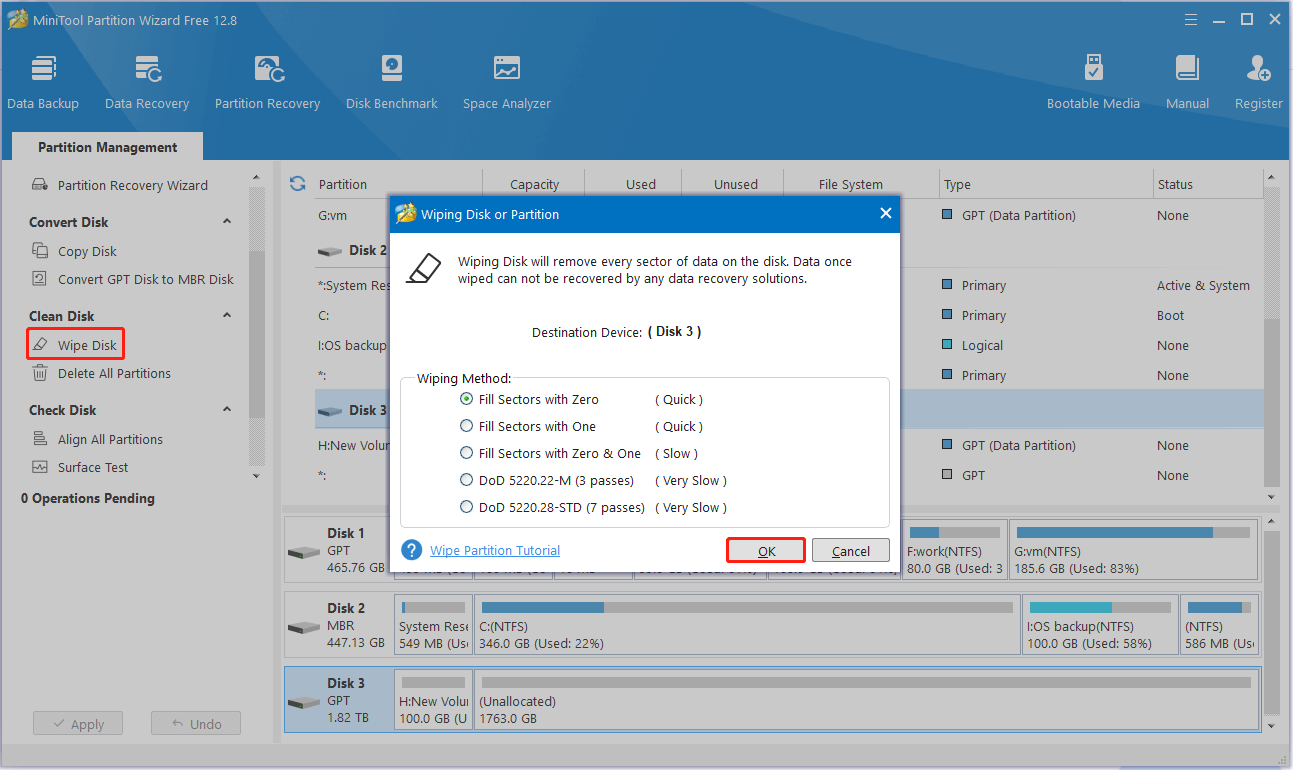
Task: Select Unallocated 1763.0 GB block
Action: click(x=865, y=699)
